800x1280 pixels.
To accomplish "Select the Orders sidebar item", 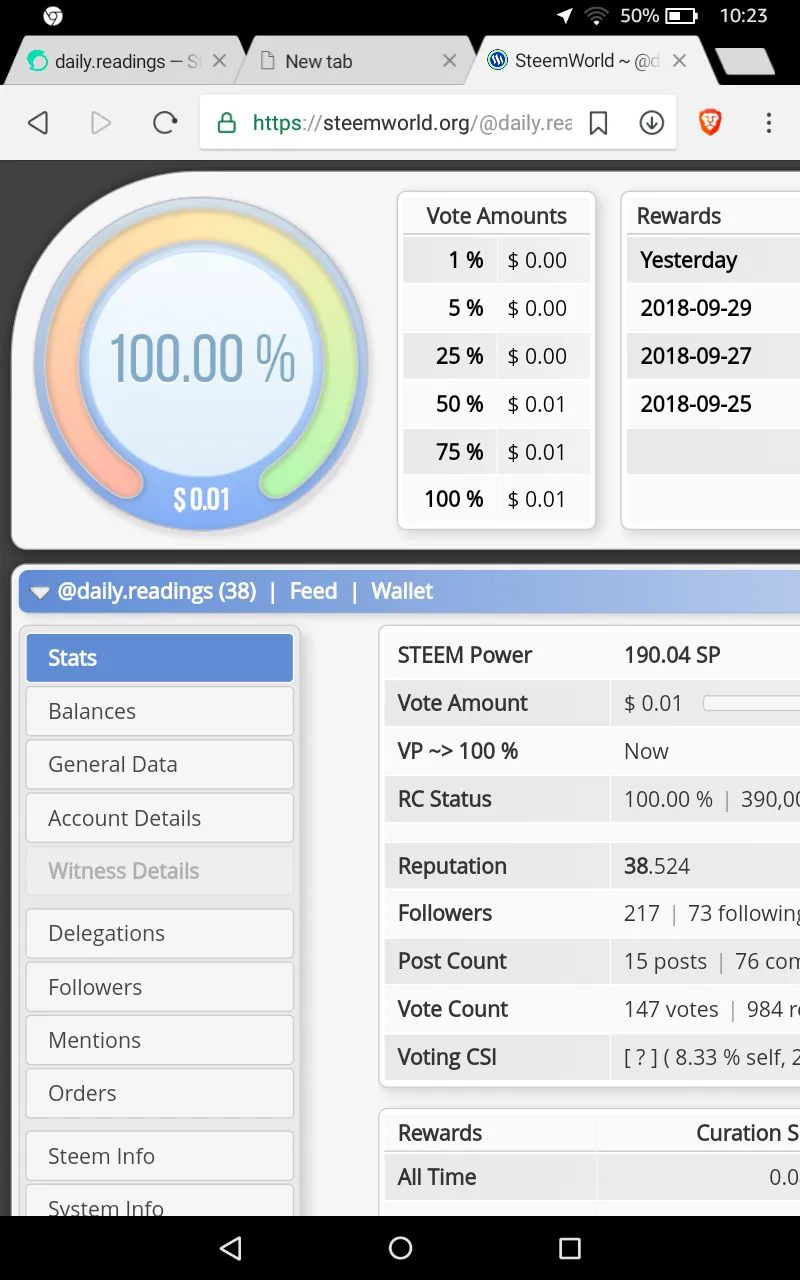I will [x=160, y=1093].
